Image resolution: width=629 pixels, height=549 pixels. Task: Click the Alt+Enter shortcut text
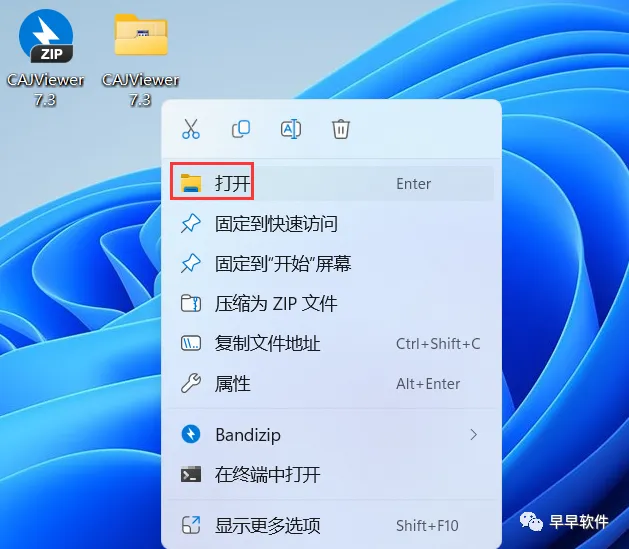[x=428, y=384]
